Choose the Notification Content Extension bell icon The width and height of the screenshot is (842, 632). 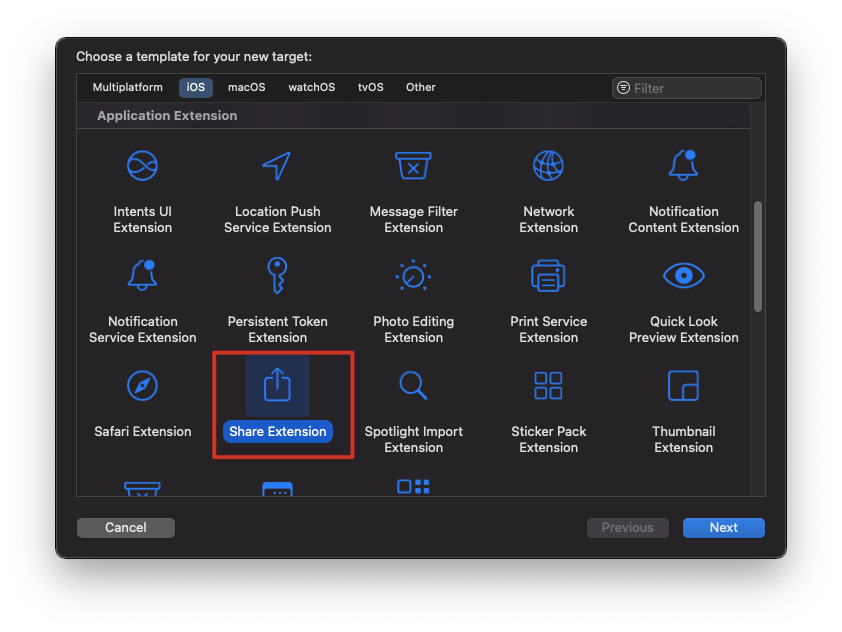[x=683, y=165]
